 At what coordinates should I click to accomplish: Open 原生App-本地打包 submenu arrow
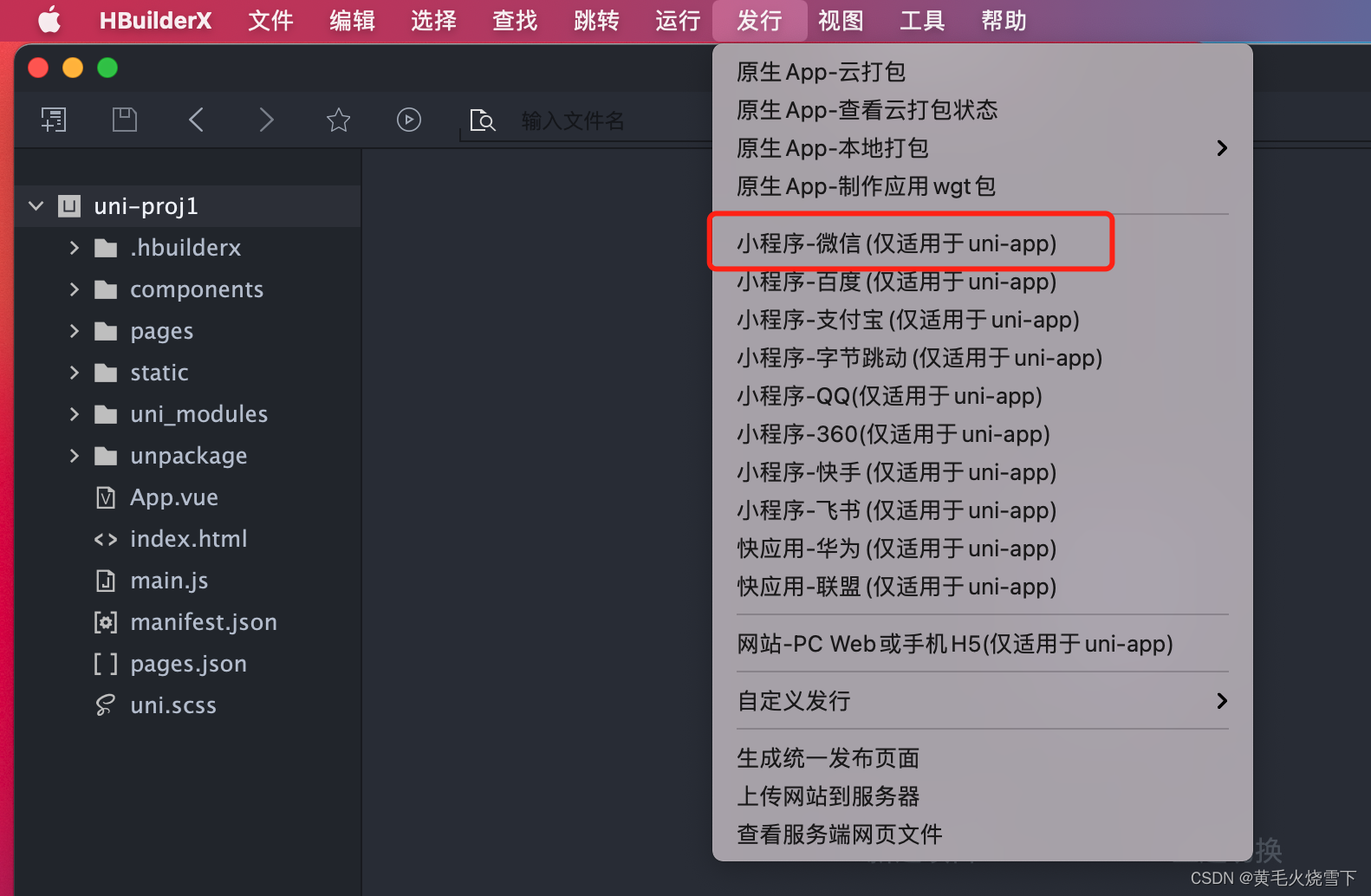(x=1222, y=148)
